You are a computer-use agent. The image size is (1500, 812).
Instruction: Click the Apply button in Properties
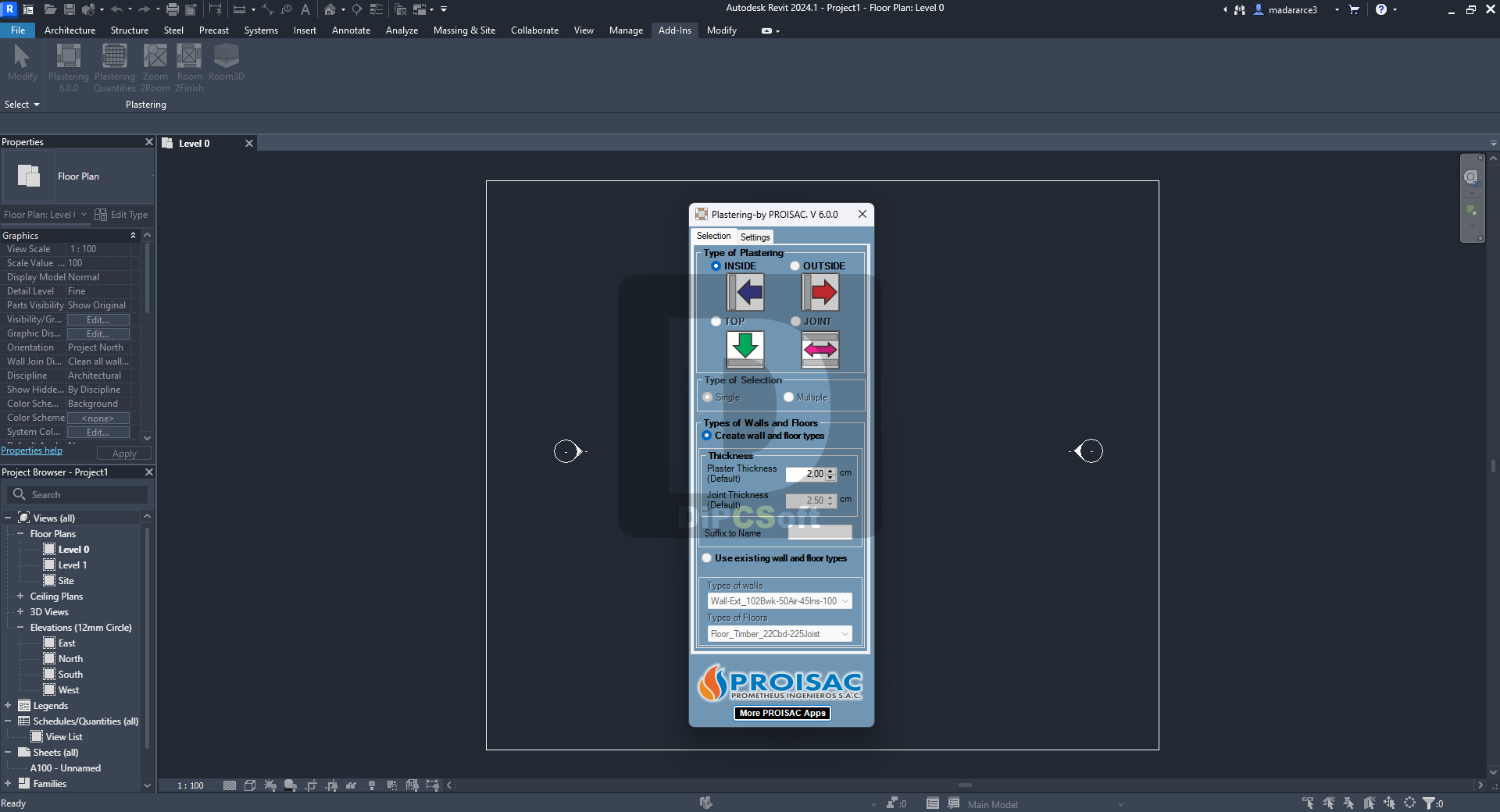tap(124, 454)
